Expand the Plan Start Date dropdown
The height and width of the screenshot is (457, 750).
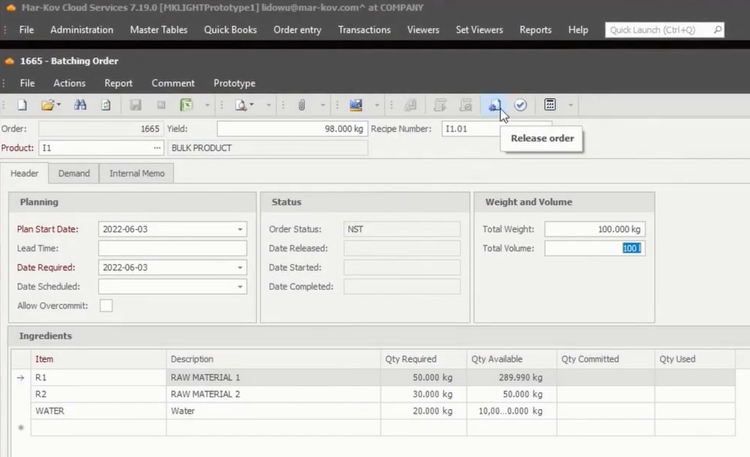[x=240, y=229]
